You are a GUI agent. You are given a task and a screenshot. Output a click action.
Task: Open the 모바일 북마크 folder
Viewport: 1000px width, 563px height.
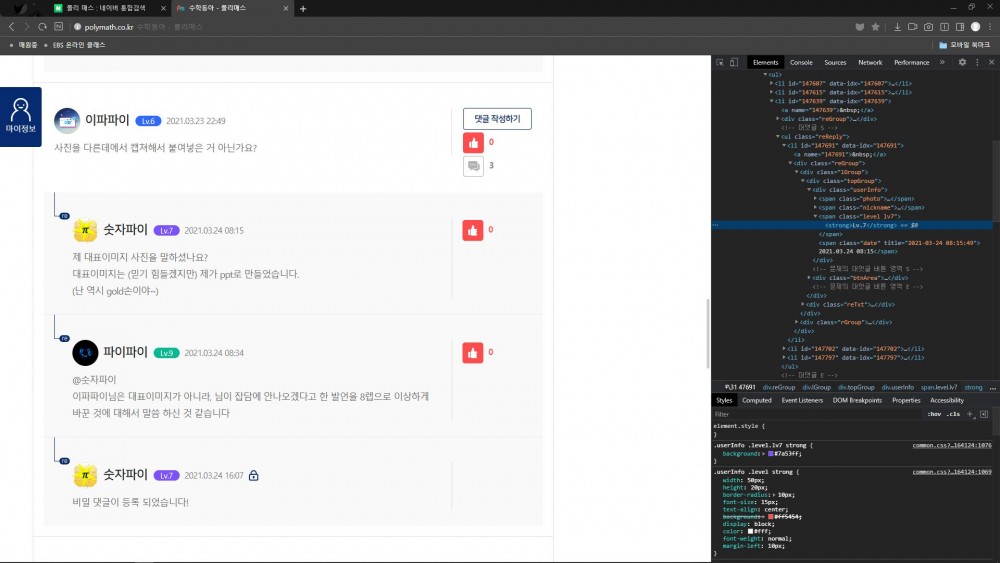pyautogui.click(x=965, y=45)
